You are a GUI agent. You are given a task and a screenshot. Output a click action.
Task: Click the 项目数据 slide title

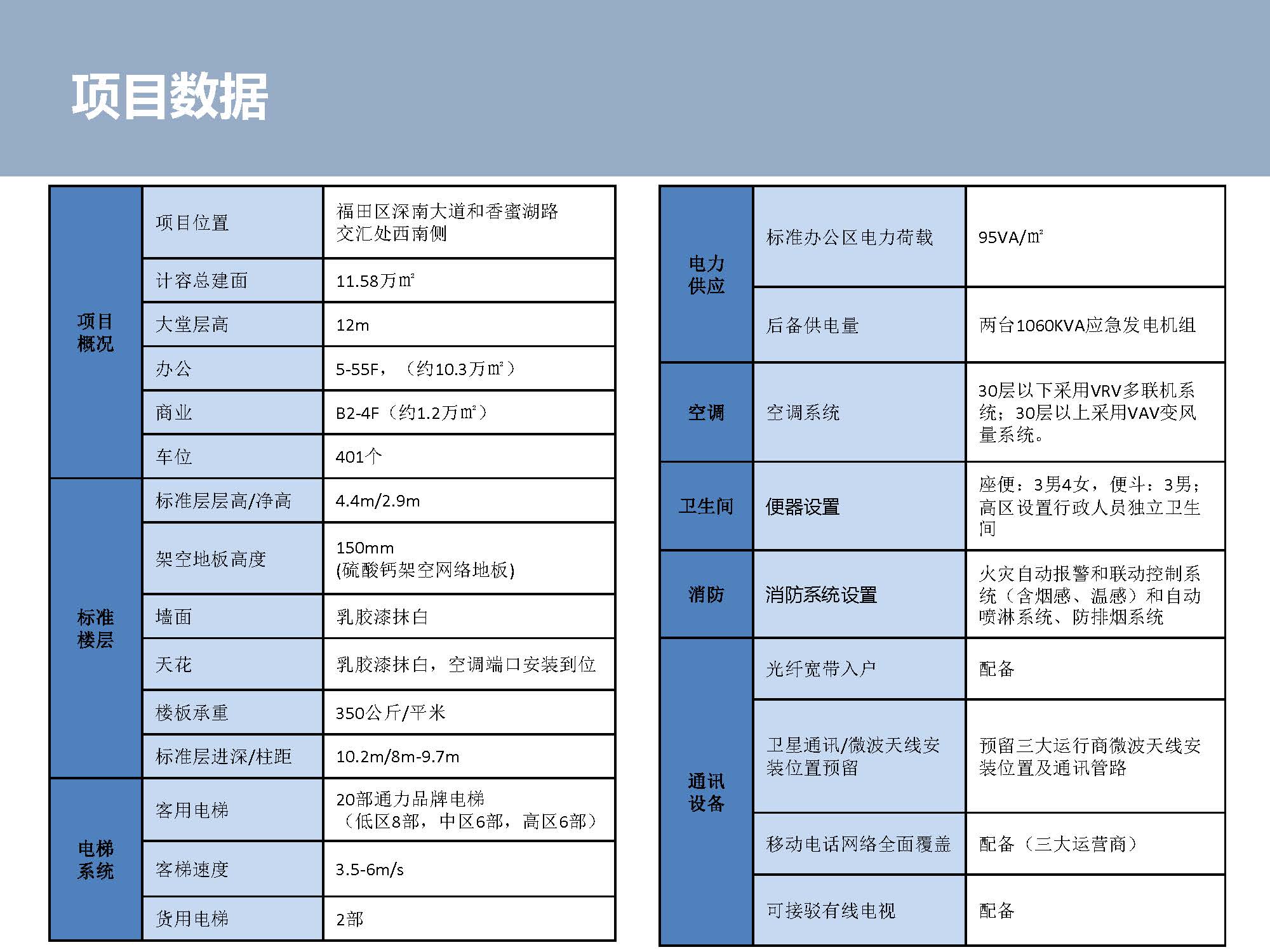(x=170, y=97)
